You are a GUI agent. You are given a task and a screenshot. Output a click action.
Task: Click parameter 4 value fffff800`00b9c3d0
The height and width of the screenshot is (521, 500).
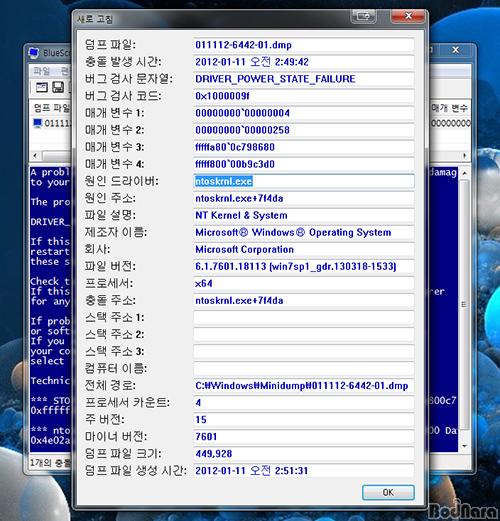(304, 164)
